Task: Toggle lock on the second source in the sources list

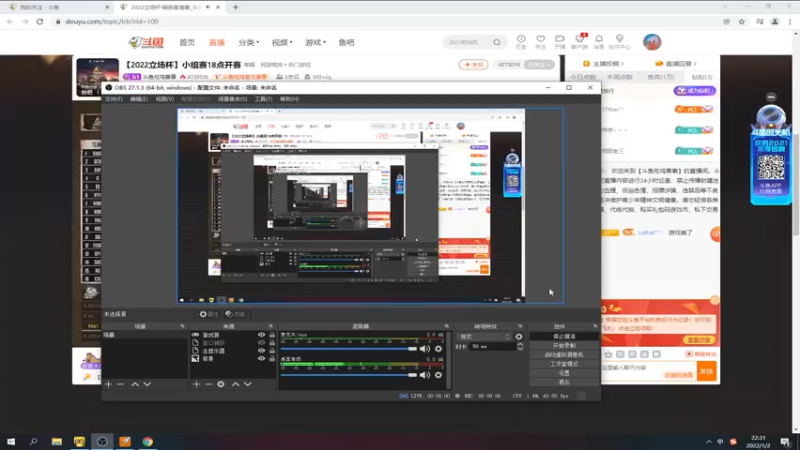Action: click(x=272, y=343)
